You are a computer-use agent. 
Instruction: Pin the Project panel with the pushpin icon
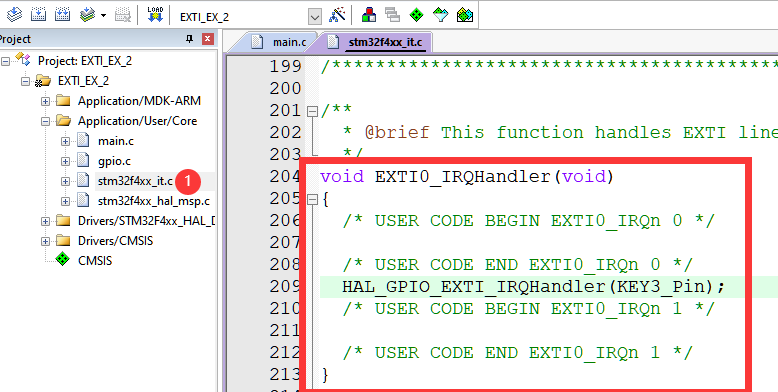coord(189,39)
